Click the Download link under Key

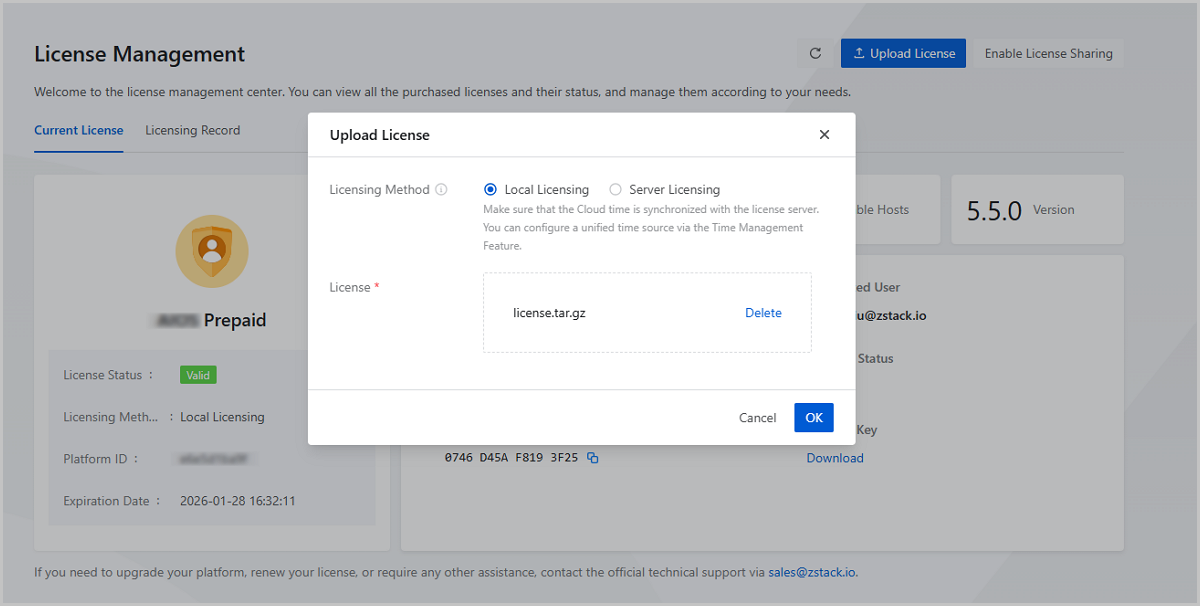pyautogui.click(x=835, y=458)
